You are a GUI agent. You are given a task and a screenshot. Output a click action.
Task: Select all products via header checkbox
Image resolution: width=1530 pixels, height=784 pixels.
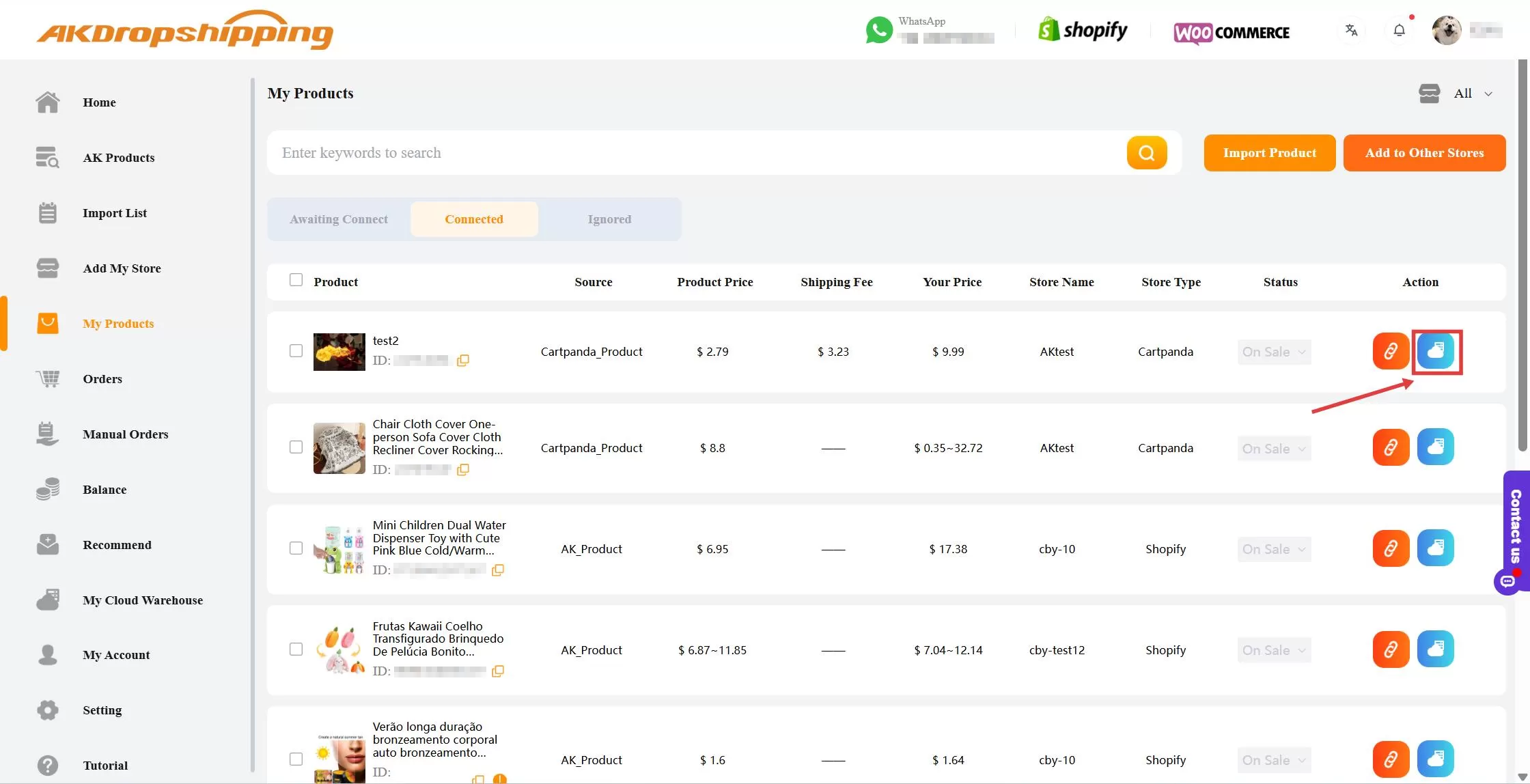[296, 280]
